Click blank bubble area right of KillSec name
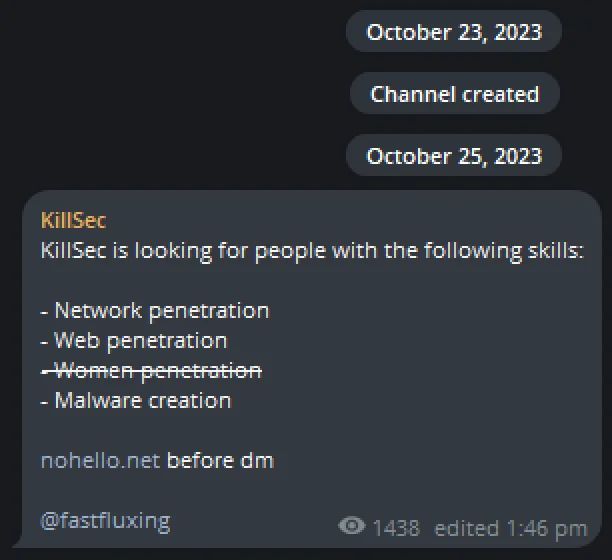Image resolution: width=612 pixels, height=560 pixels. click(350, 221)
